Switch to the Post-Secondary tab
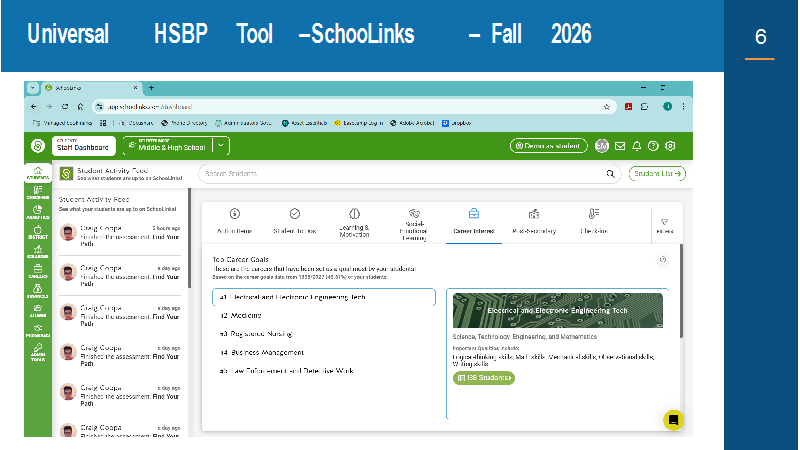 coord(534,221)
